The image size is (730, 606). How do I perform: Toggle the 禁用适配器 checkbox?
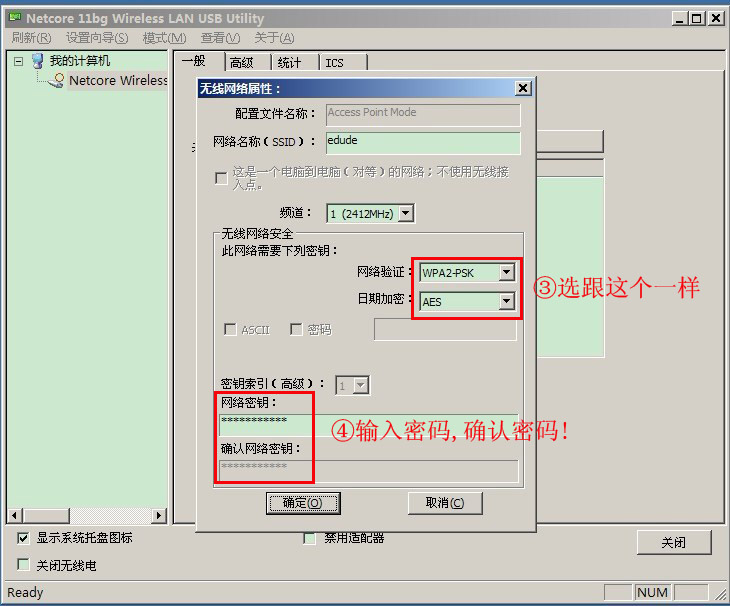pos(310,539)
